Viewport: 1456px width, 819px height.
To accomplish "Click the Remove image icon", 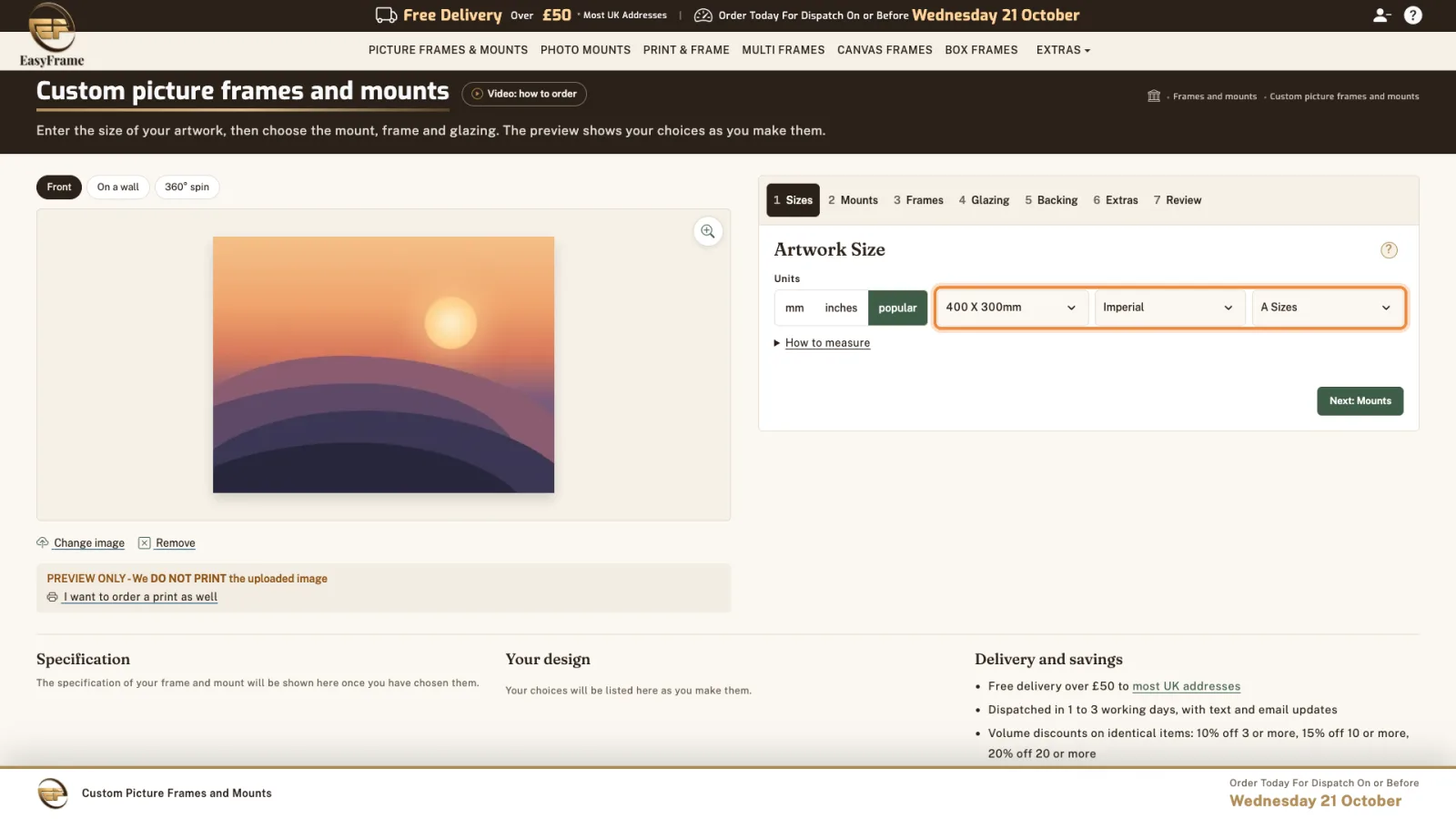I will pos(144,543).
